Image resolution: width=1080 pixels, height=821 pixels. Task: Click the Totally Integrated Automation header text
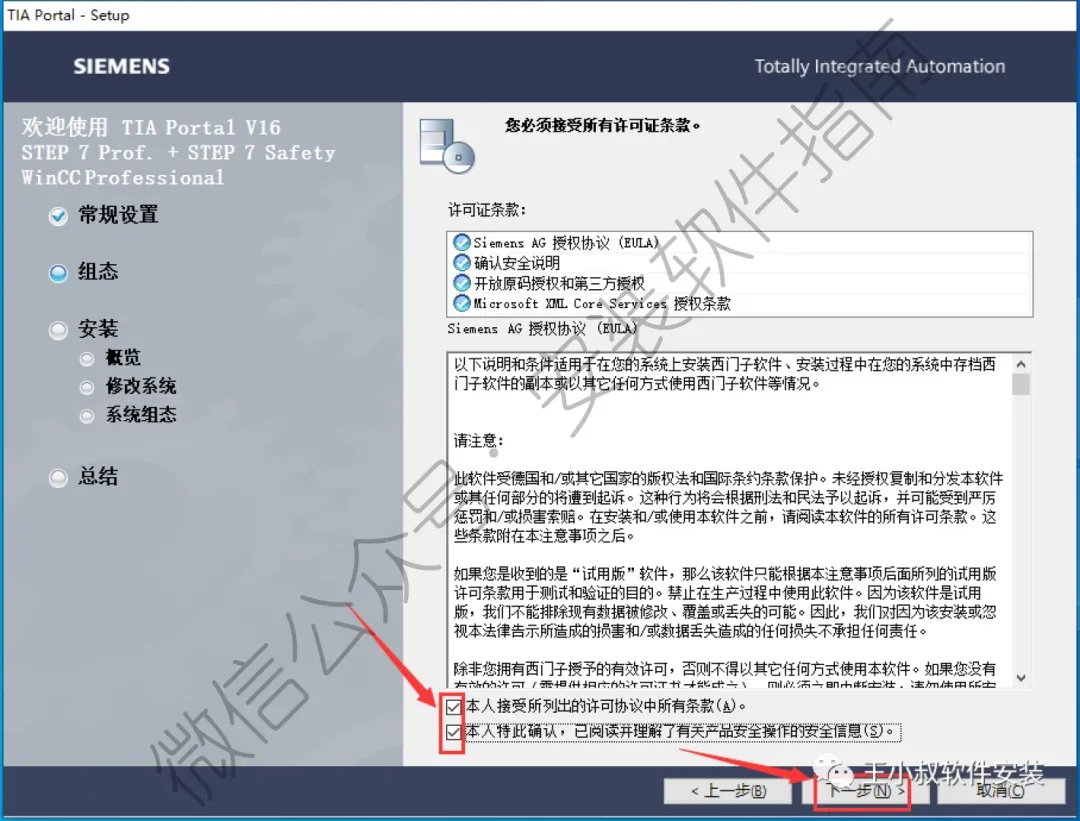[x=880, y=66]
